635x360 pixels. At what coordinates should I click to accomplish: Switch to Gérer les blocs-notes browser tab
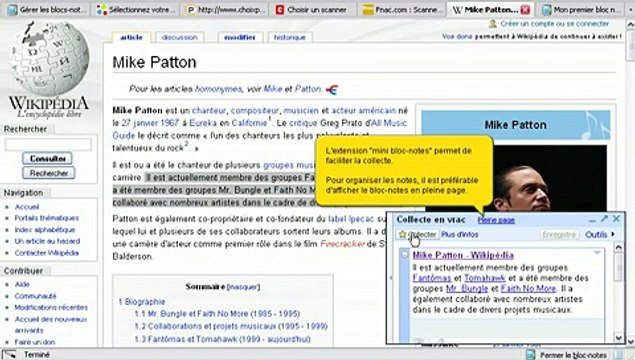point(48,10)
